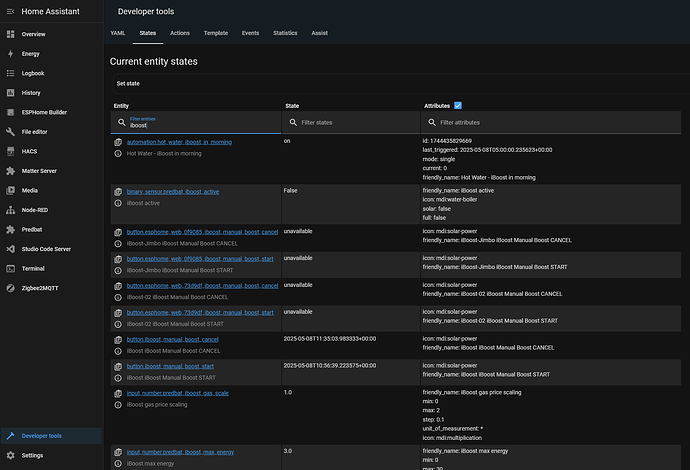Open the Media player icon
690x470 pixels.
pyautogui.click(x=11, y=191)
